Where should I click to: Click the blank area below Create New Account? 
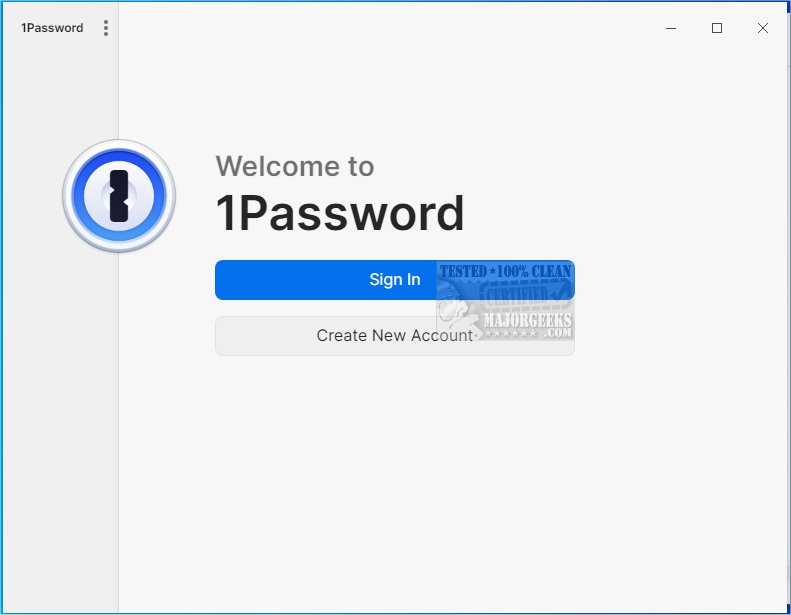click(x=394, y=479)
